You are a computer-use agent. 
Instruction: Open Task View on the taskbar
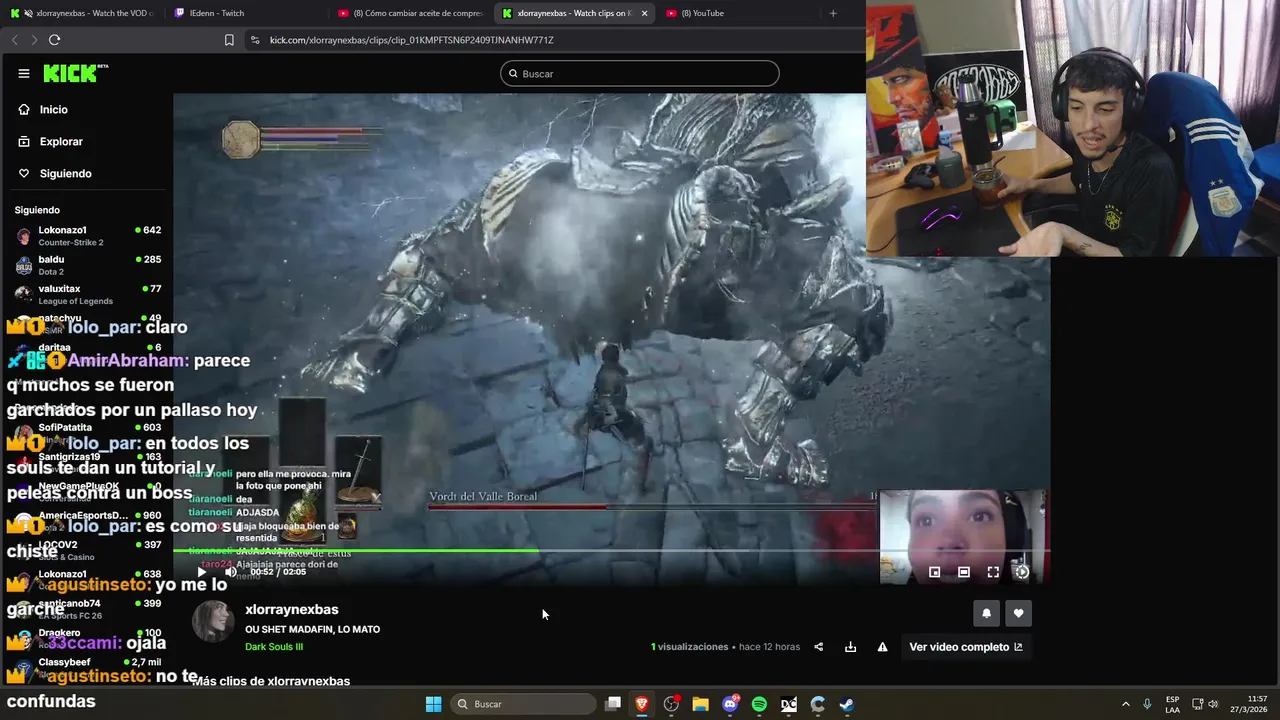[613, 704]
